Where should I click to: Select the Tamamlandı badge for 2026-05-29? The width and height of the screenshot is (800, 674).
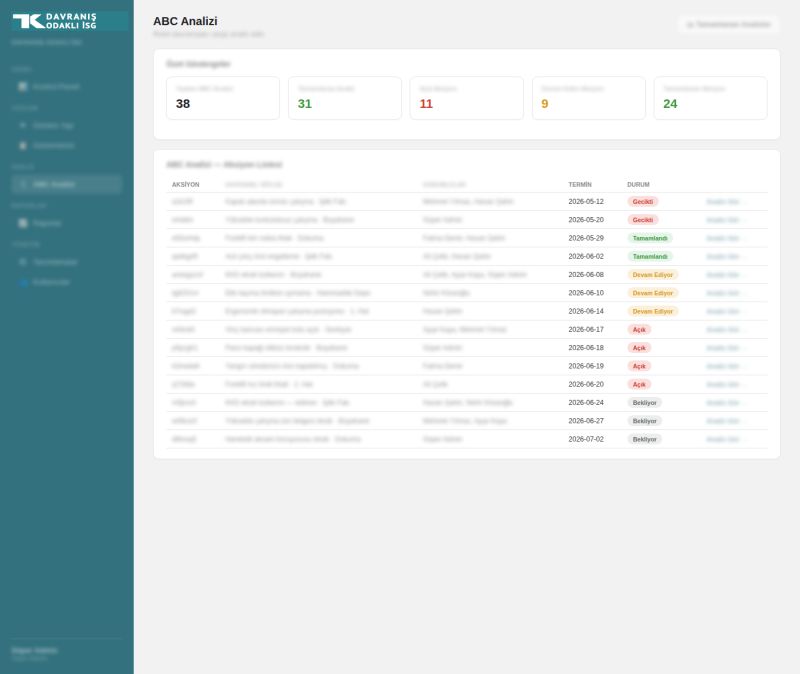[650, 238]
